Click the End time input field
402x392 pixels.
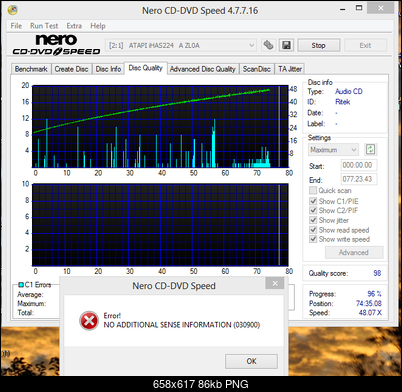coord(359,179)
